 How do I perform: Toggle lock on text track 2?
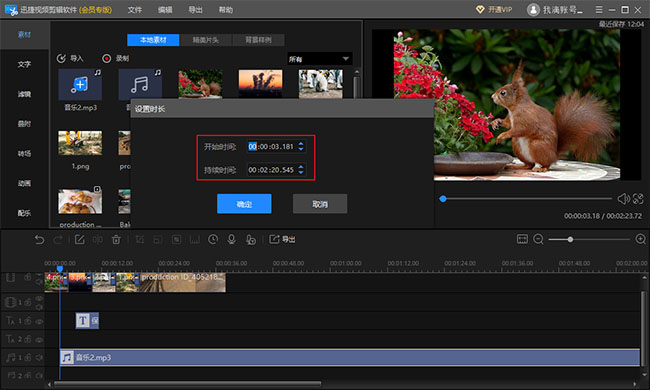(28, 339)
